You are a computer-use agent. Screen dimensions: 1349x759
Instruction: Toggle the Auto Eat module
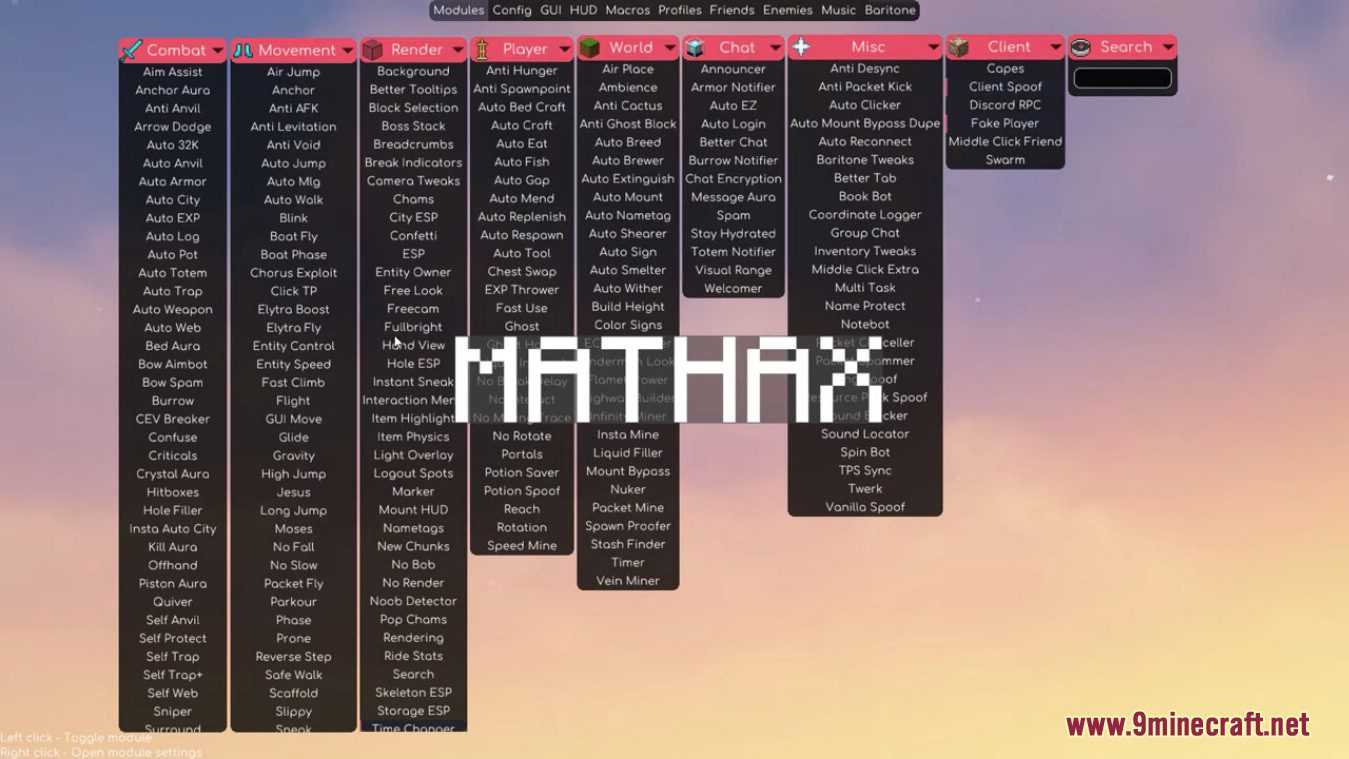pyautogui.click(x=522, y=144)
